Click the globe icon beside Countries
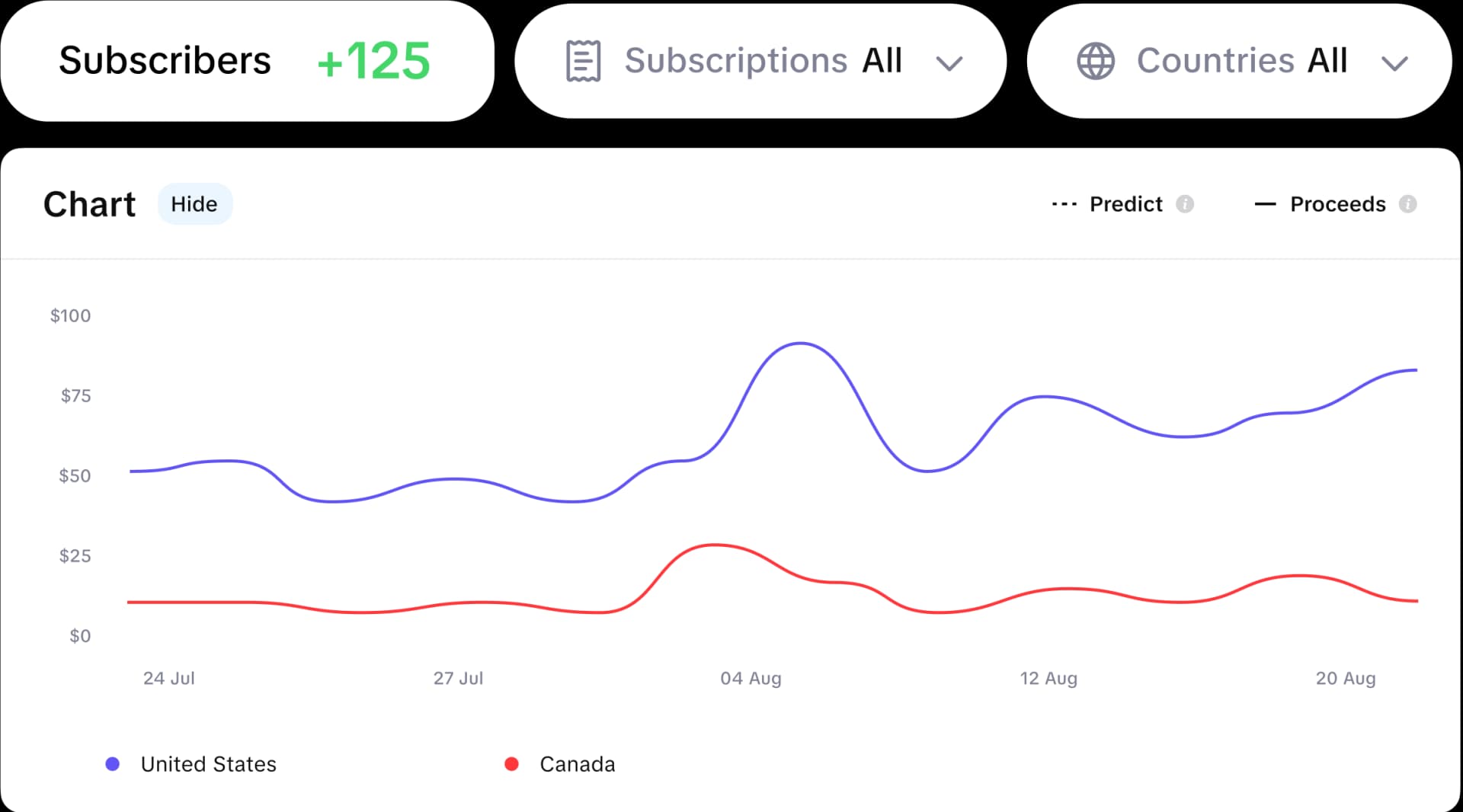1463x812 pixels. tap(1095, 60)
